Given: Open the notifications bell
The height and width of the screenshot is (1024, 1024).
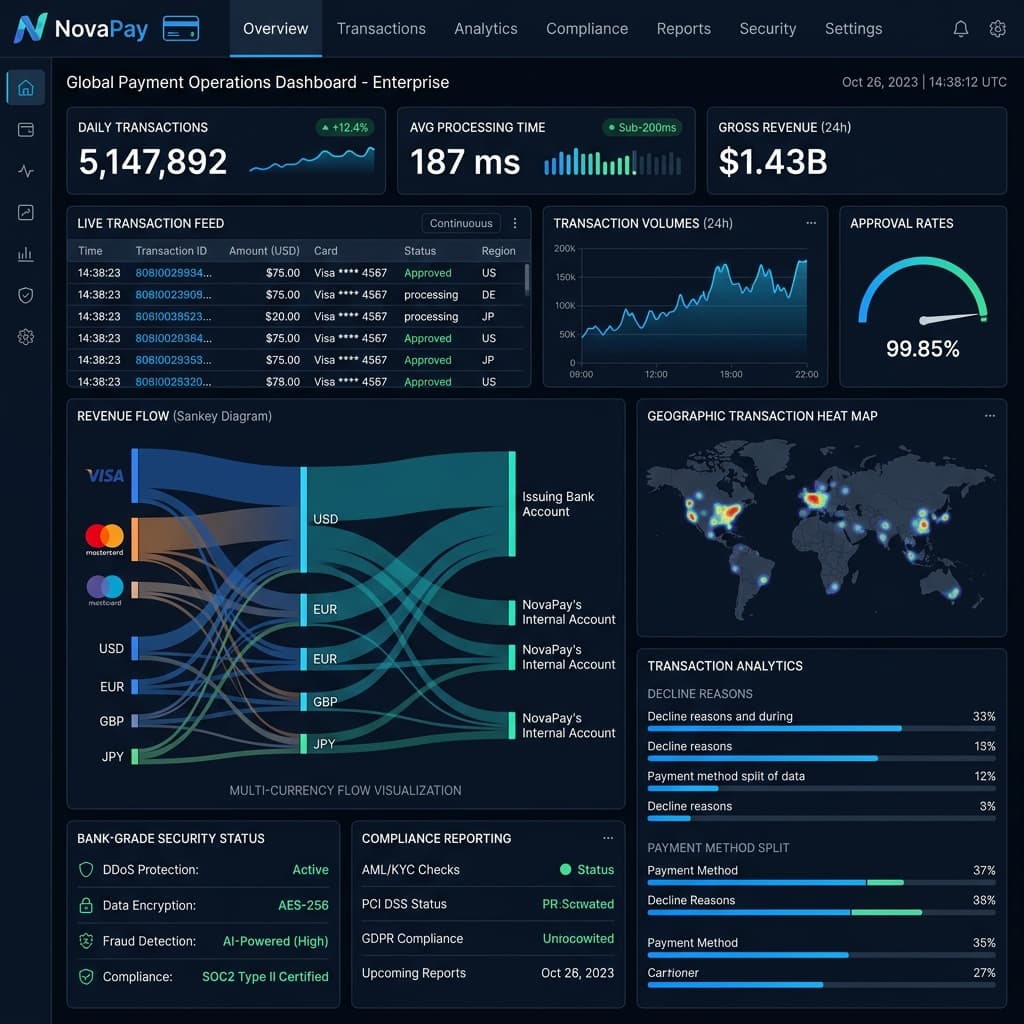Looking at the screenshot, I should (961, 29).
